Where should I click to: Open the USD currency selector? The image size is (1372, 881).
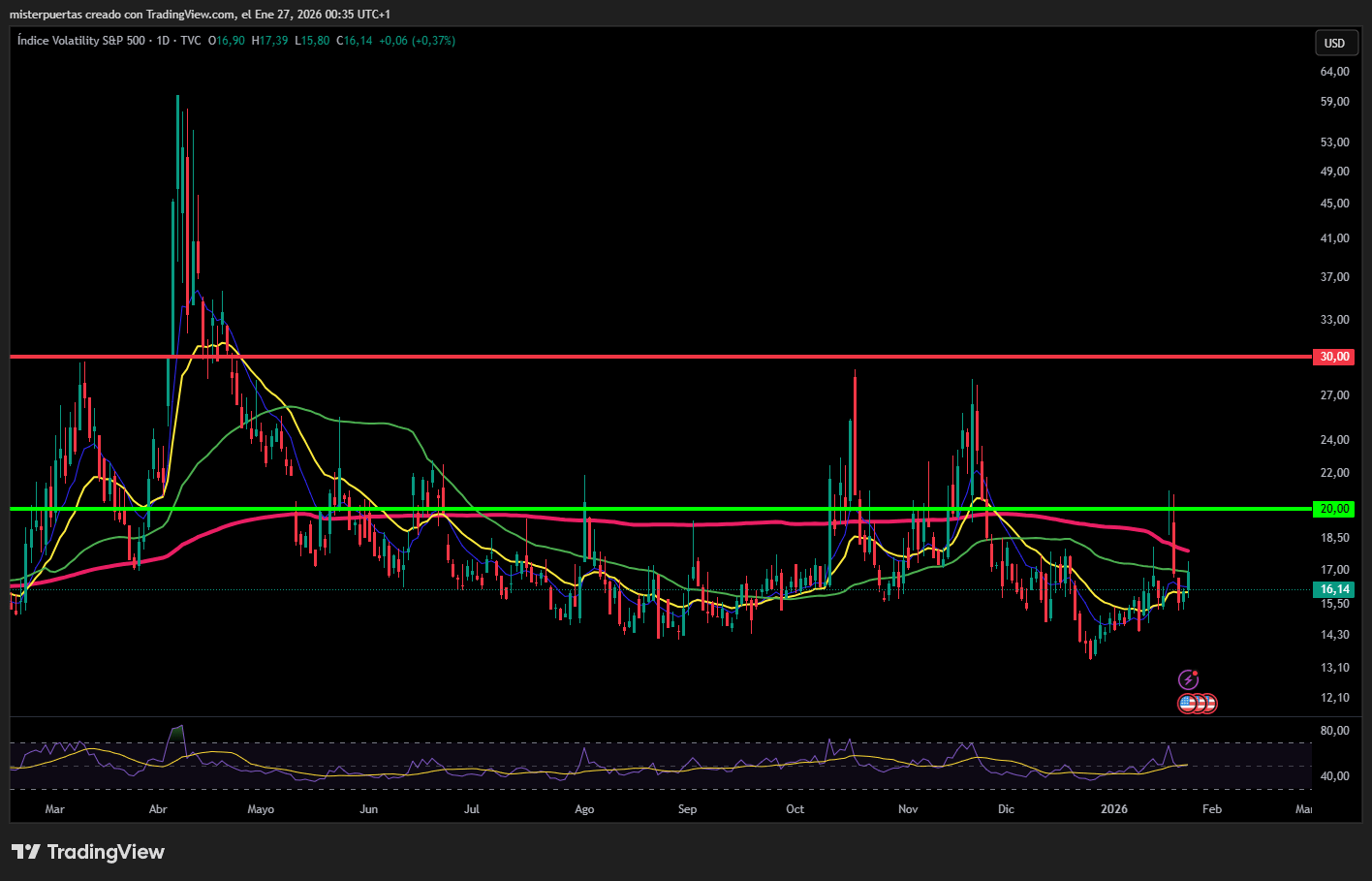click(1334, 43)
